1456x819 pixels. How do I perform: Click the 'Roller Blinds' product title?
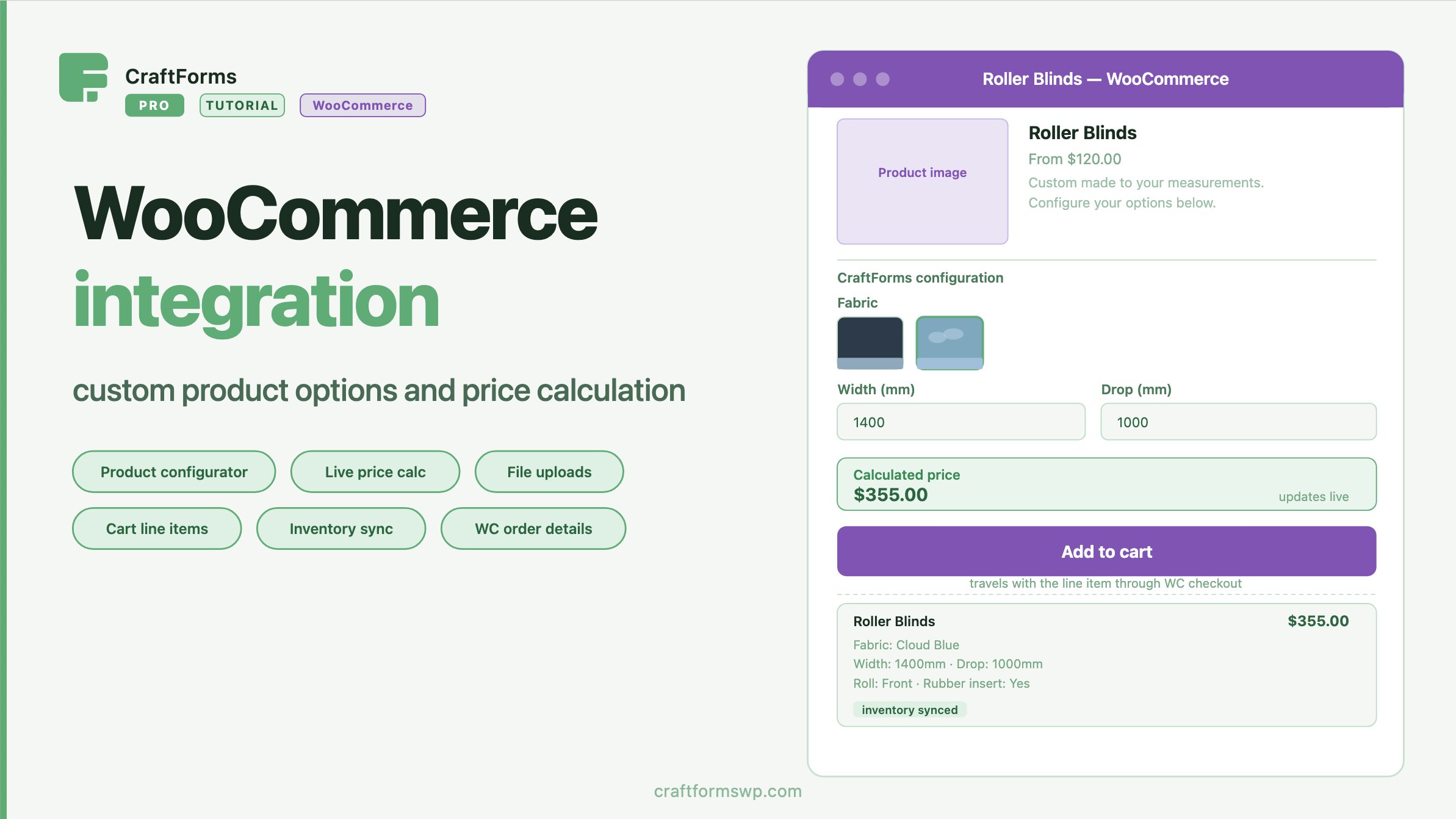1082,132
